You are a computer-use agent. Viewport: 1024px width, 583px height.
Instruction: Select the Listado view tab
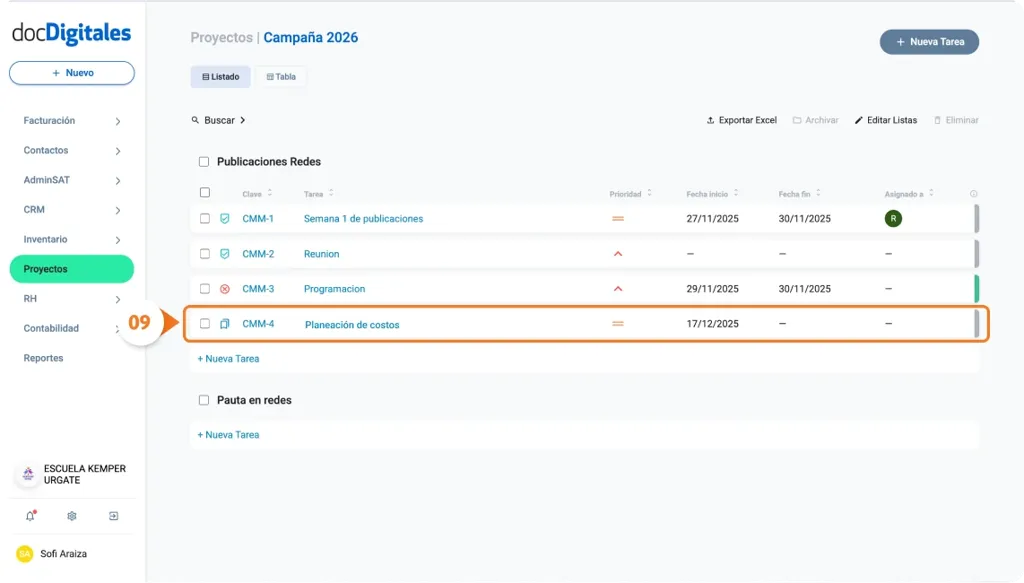pyautogui.click(x=220, y=76)
